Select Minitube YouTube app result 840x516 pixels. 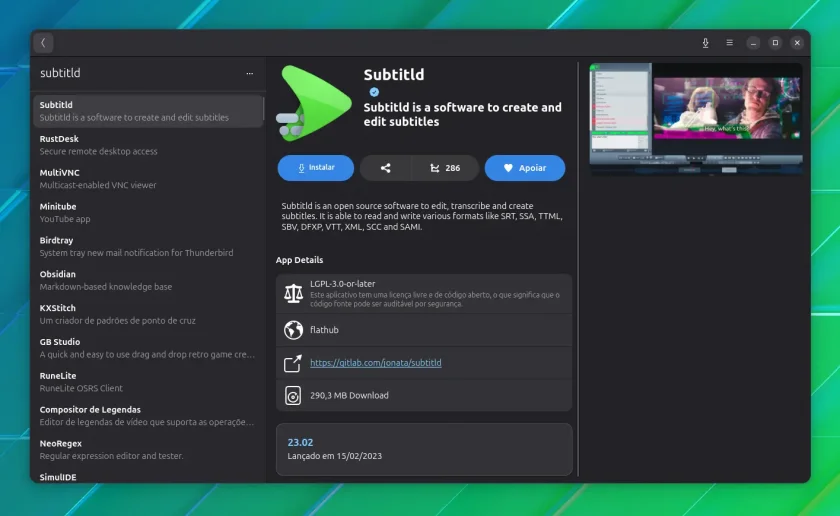point(148,212)
